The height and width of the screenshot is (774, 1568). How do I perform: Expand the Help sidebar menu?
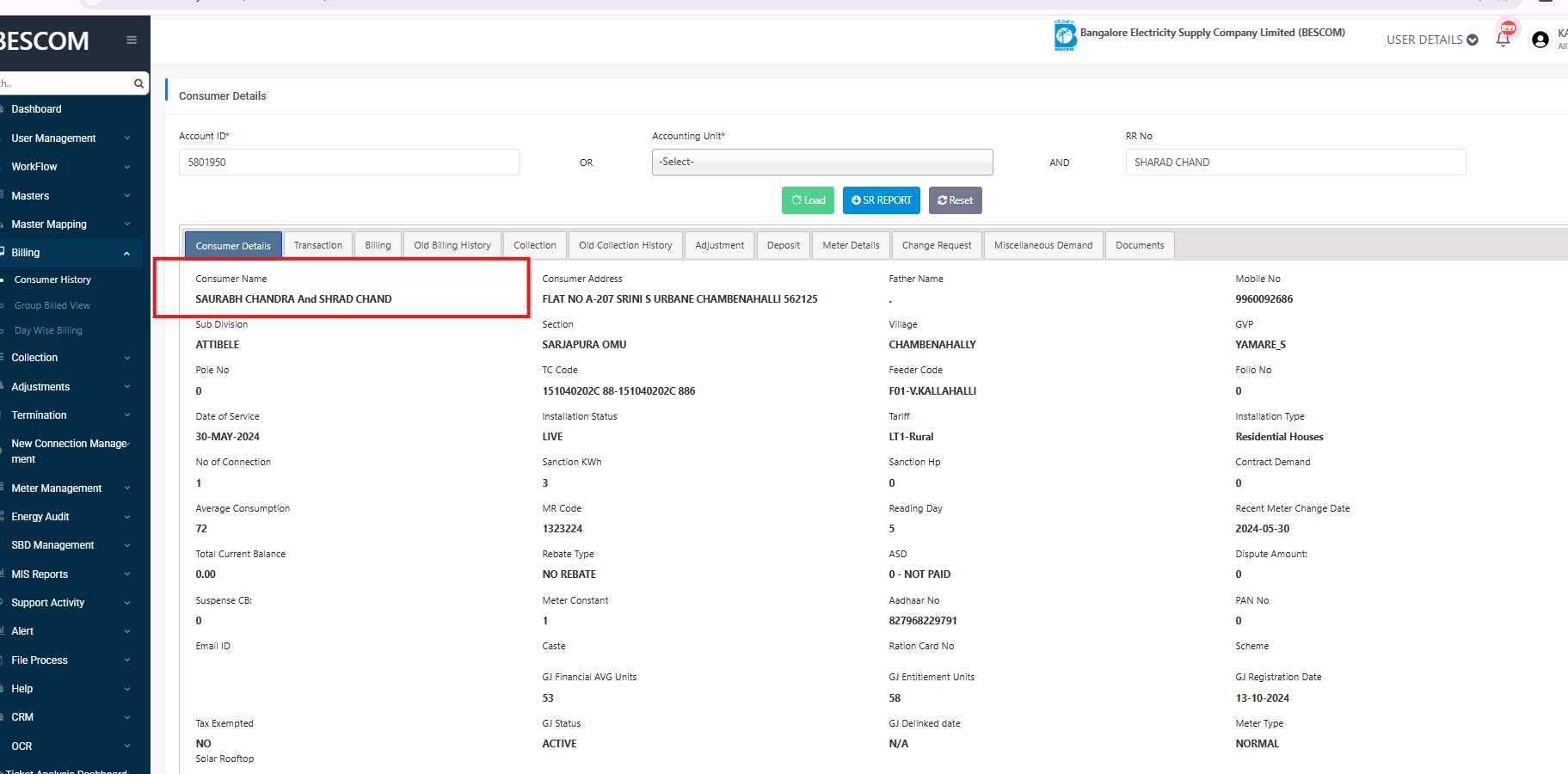[x=71, y=689]
